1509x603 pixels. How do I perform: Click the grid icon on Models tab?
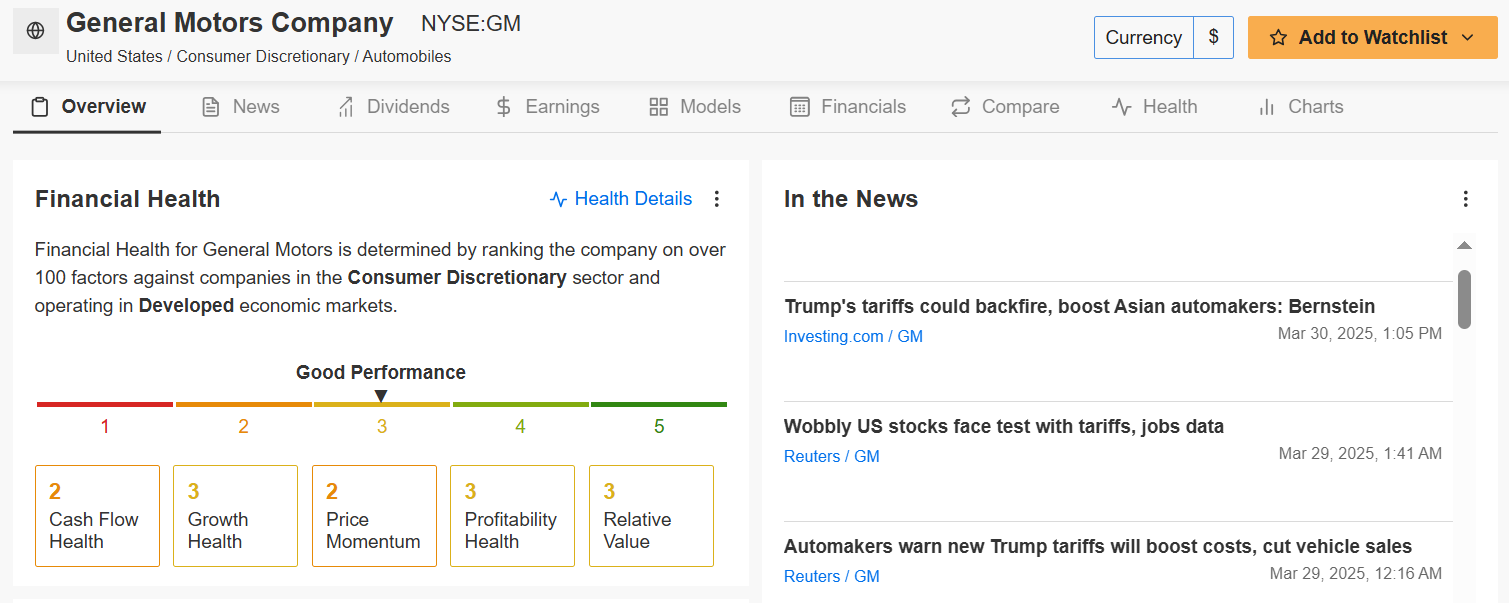tap(658, 107)
